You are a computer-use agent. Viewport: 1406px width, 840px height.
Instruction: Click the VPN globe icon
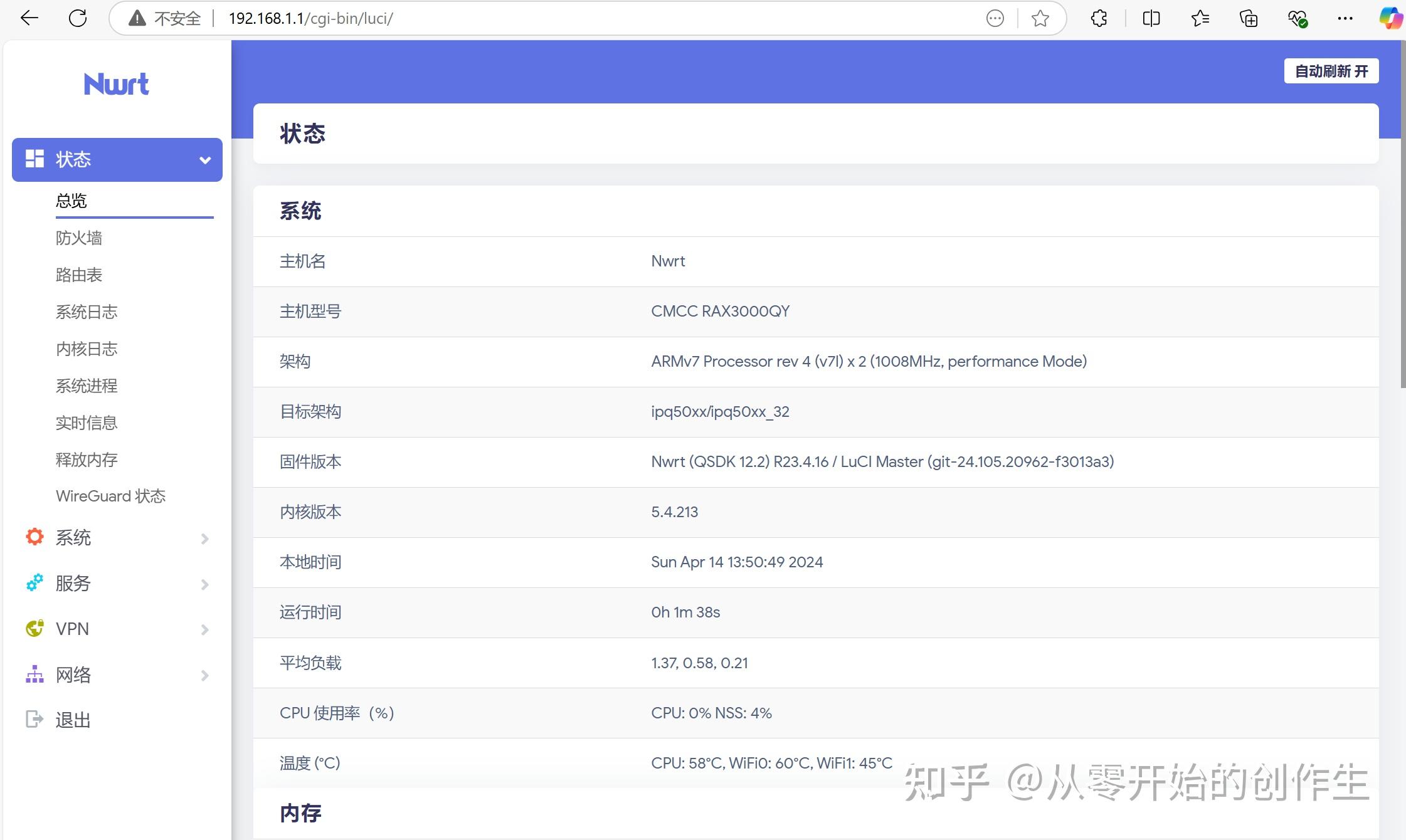(34, 629)
